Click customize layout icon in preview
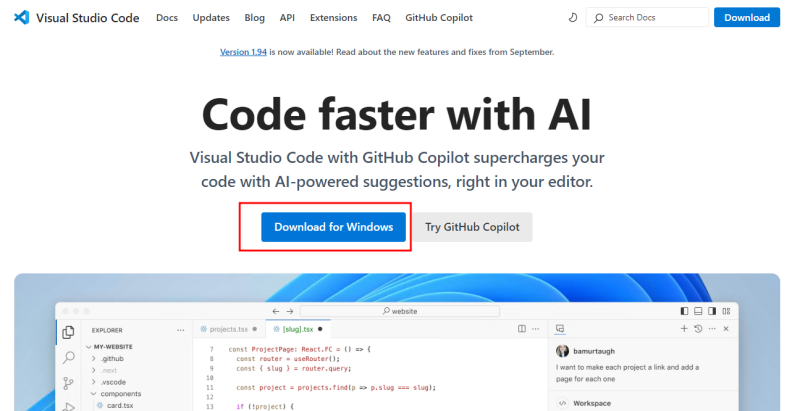This screenshot has width=800, height=411. click(x=727, y=311)
